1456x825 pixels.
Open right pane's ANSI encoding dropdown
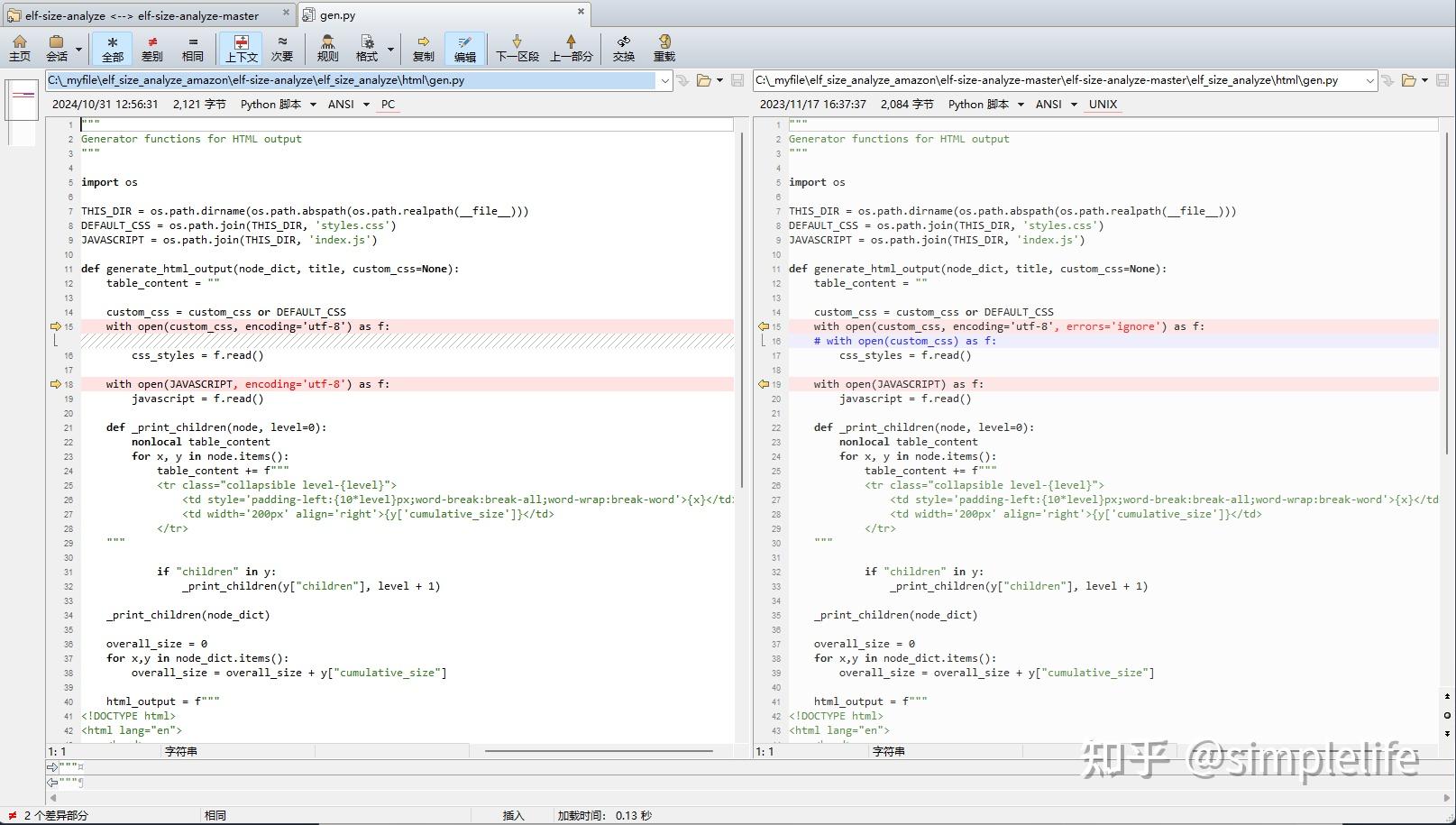coord(1074,105)
